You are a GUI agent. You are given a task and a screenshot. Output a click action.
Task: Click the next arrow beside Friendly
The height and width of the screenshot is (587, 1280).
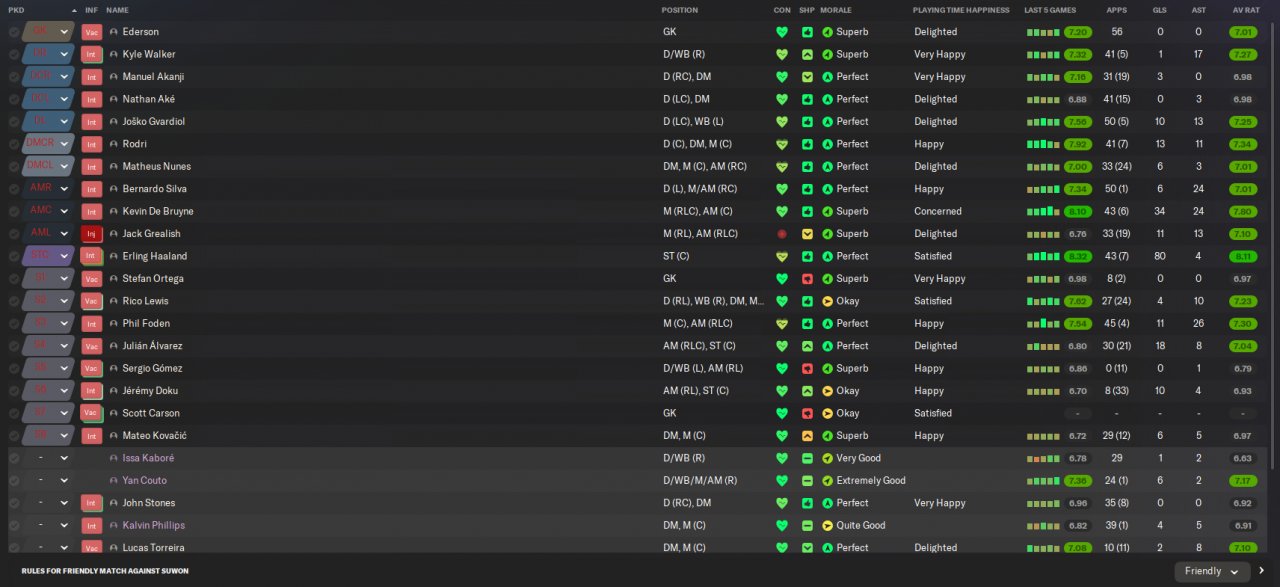(1264, 571)
